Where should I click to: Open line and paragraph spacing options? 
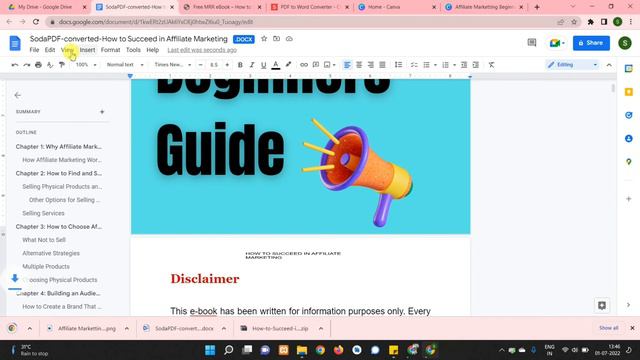click(x=398, y=65)
